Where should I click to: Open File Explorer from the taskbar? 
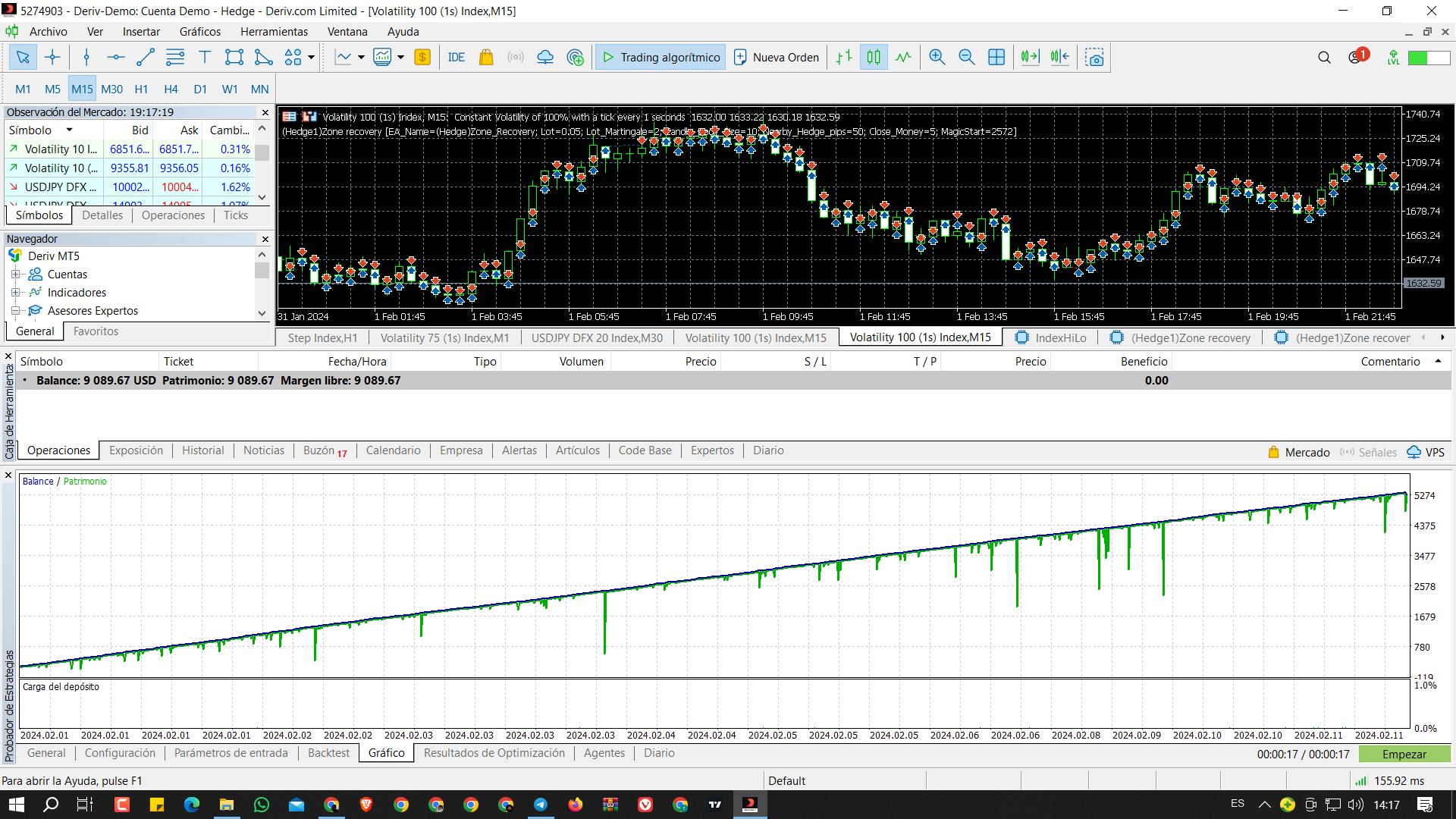227,805
